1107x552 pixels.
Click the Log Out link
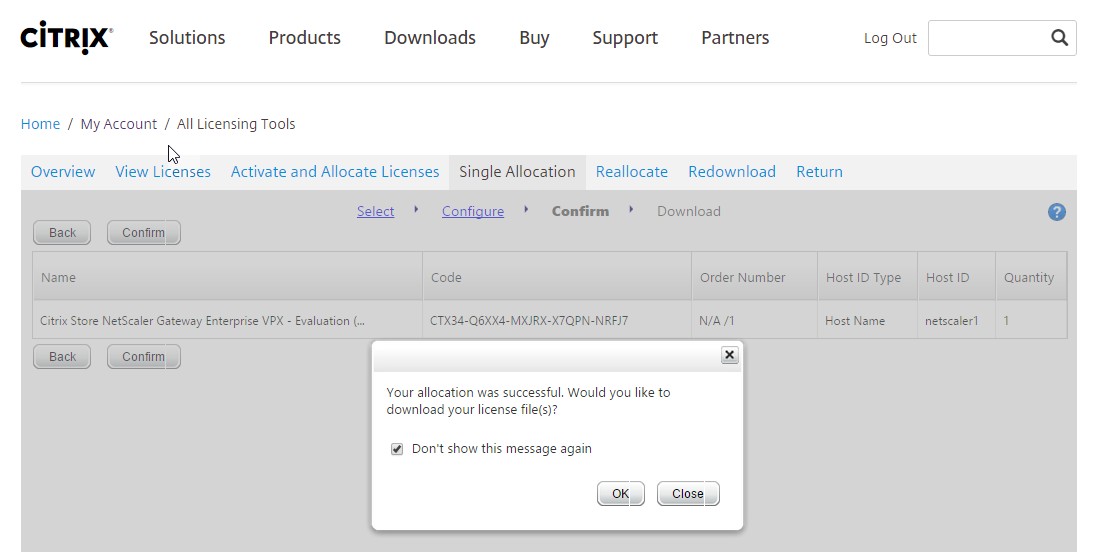tap(889, 38)
